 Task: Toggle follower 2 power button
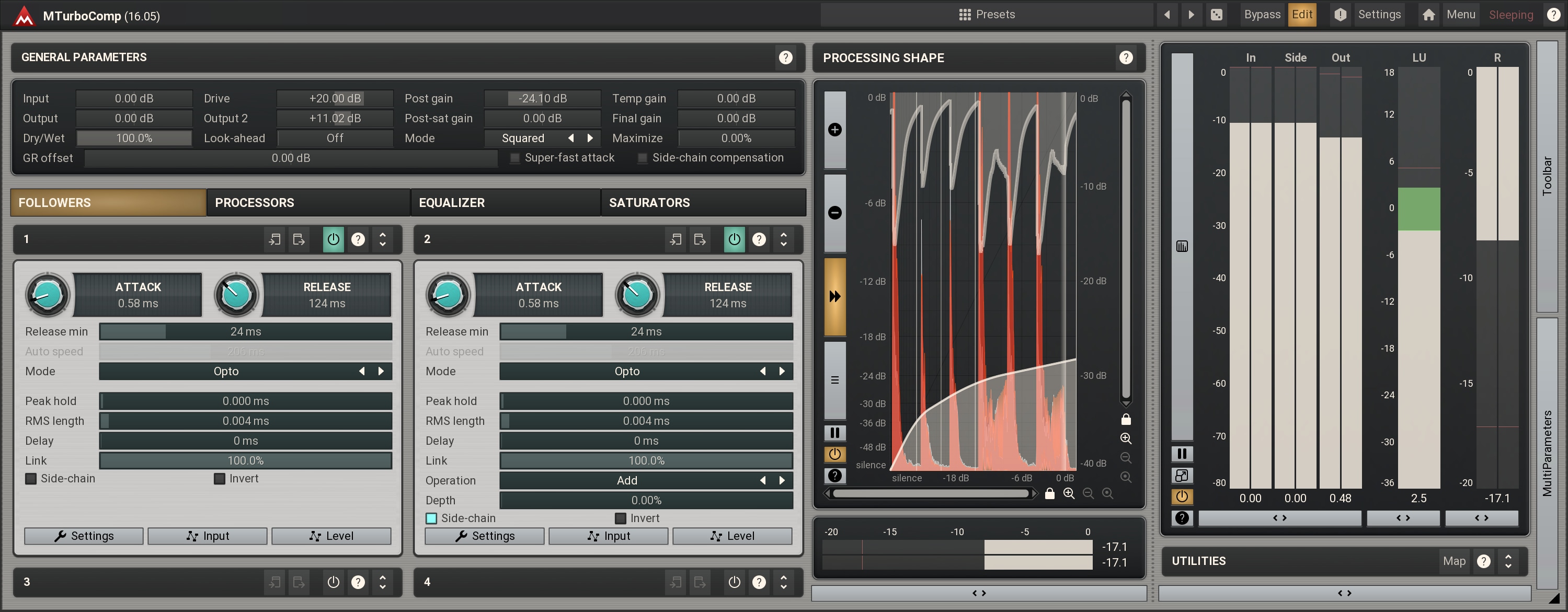734,239
